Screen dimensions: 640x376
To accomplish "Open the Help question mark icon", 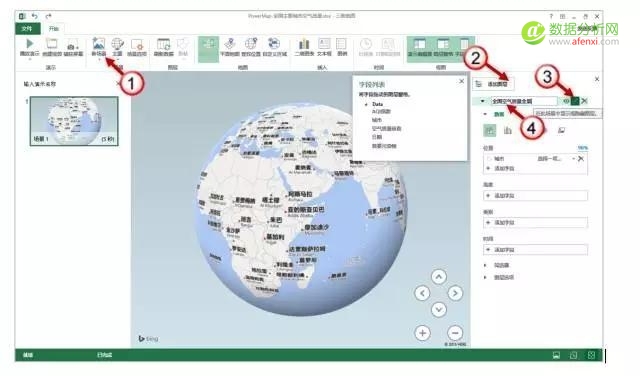I will click(551, 16).
